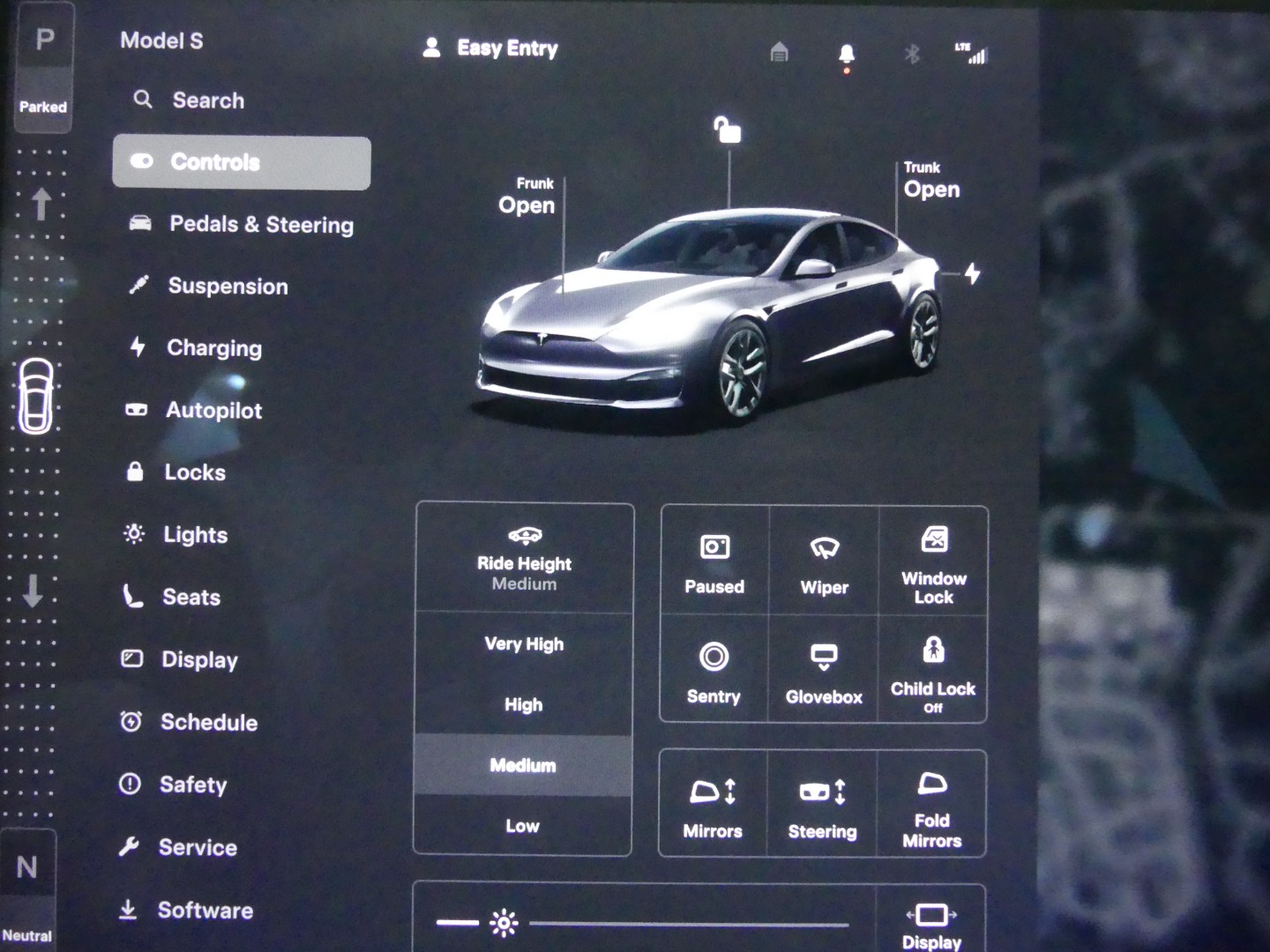Tap the Bluetooth status icon

point(912,55)
